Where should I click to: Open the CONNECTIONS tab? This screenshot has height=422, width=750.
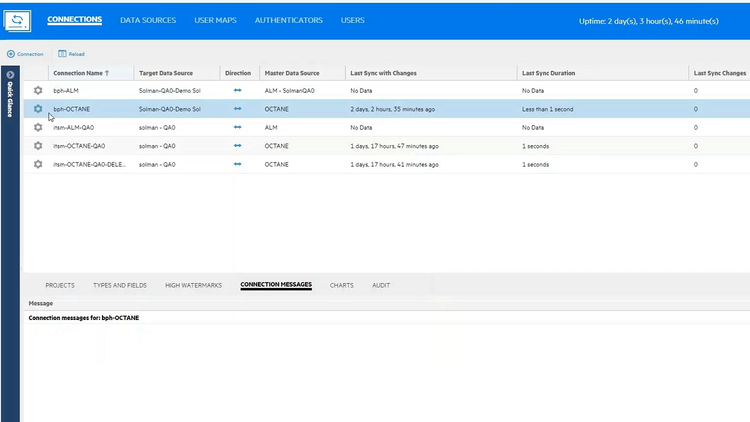[75, 20]
